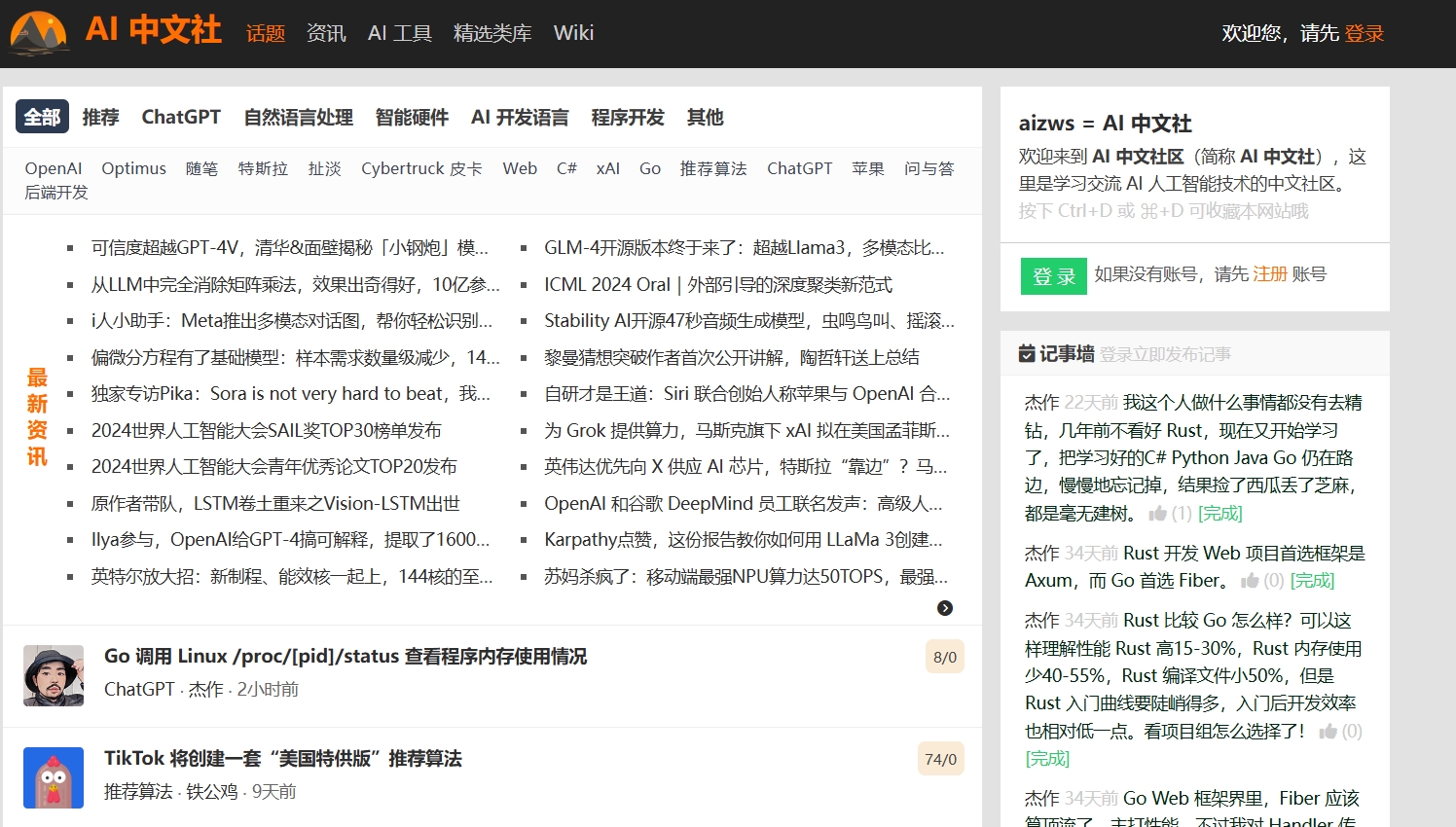The height and width of the screenshot is (827, 1456).
Task: Filter by the 随笔 tag
Action: point(201,168)
